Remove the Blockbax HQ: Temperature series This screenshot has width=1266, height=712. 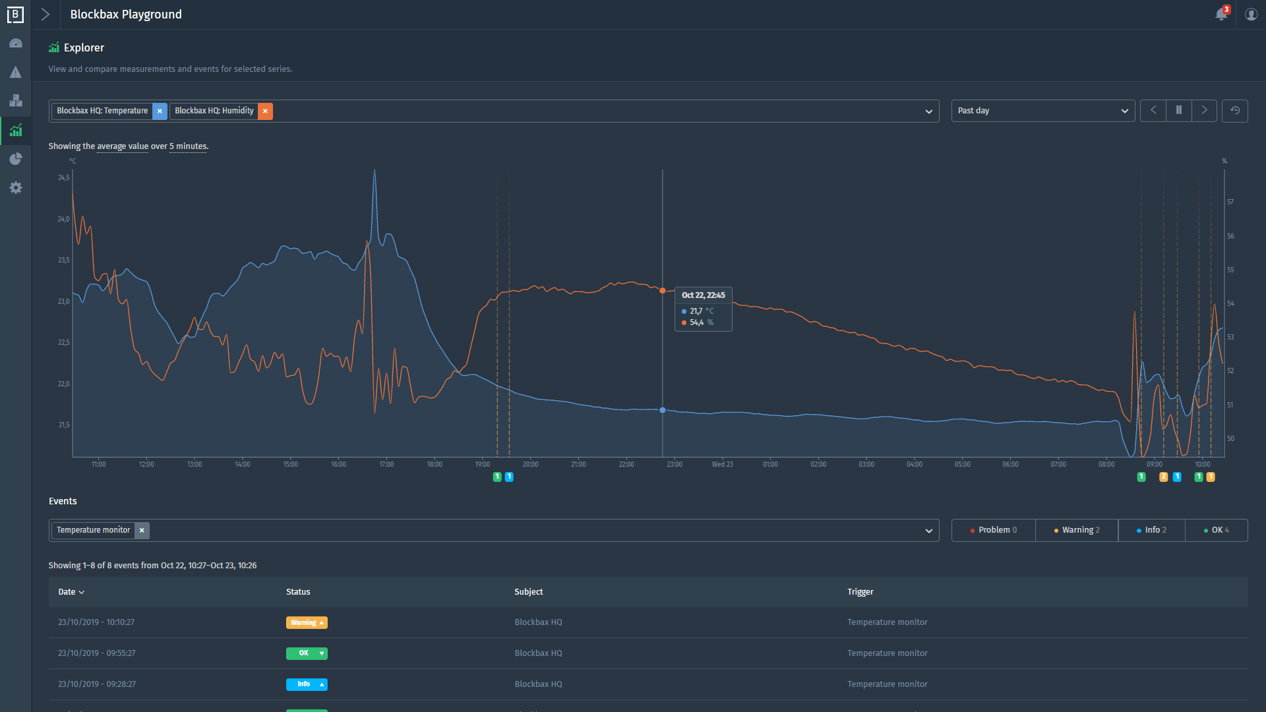(159, 111)
